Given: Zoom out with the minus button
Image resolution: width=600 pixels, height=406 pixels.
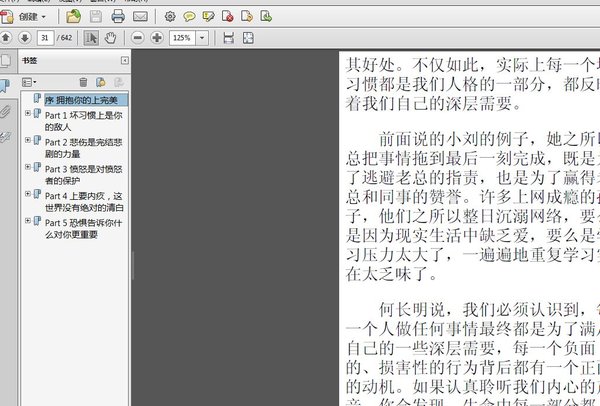Looking at the screenshot, I should coord(138,38).
